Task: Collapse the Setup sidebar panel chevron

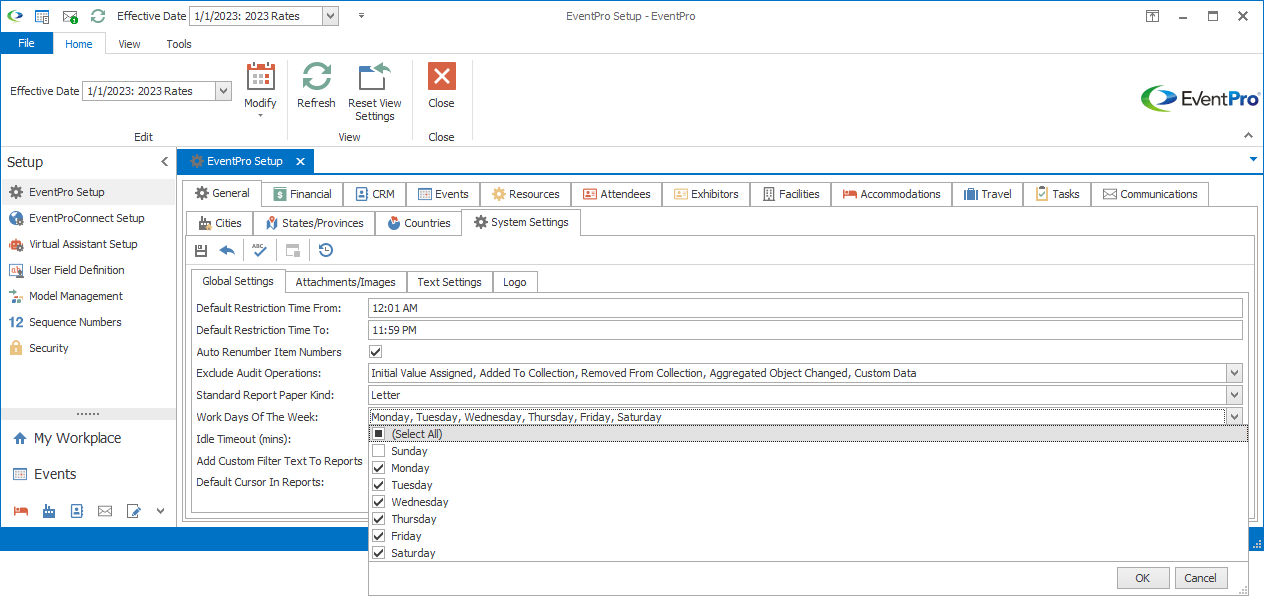Action: point(165,162)
